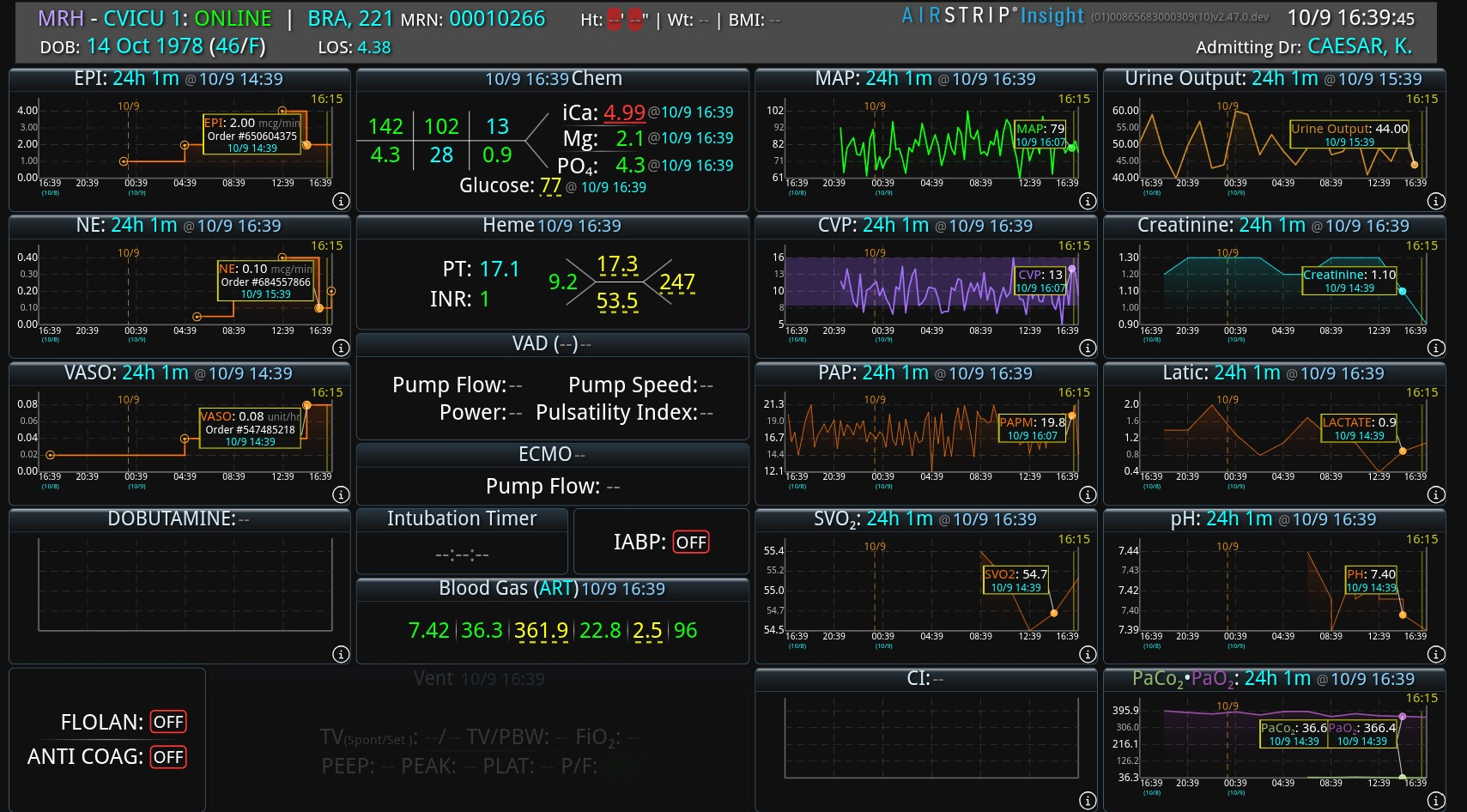This screenshot has height=812, width=1467.
Task: Click the PT value 17.1
Action: click(x=500, y=270)
